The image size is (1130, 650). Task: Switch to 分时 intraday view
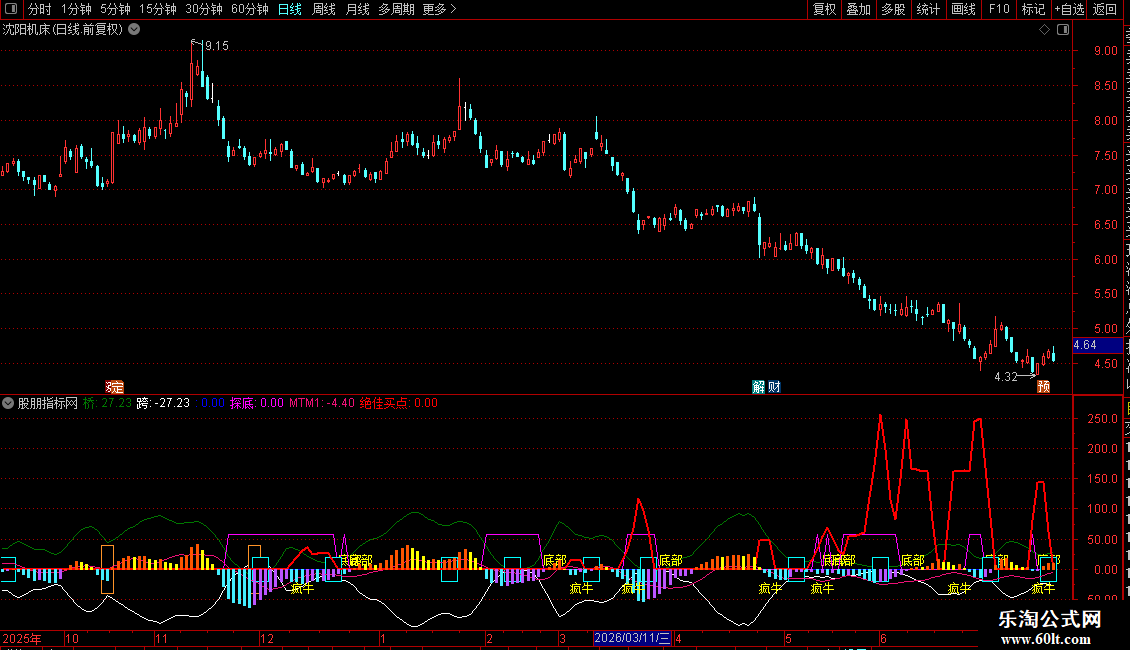(40, 9)
